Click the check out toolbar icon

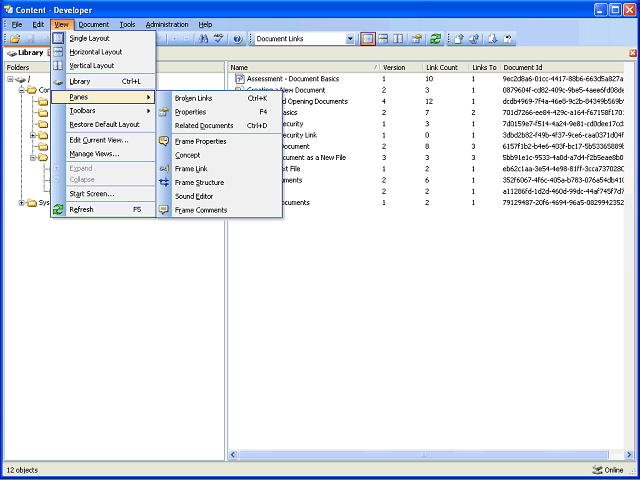pyautogui.click(x=492, y=39)
